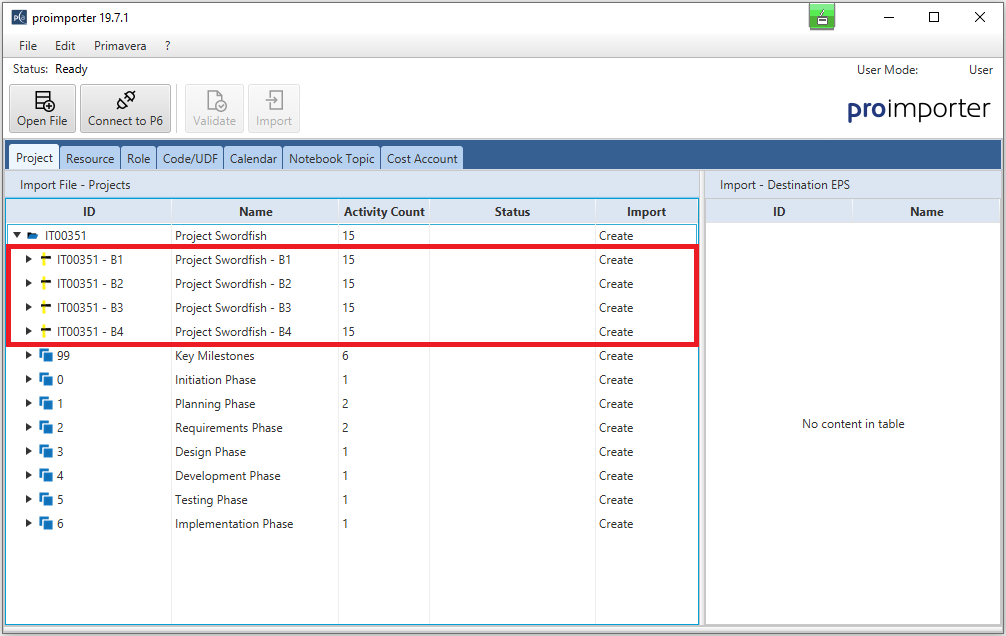Click Connect to P6 plug button
This screenshot has height=636, width=1006.
pyautogui.click(x=125, y=108)
